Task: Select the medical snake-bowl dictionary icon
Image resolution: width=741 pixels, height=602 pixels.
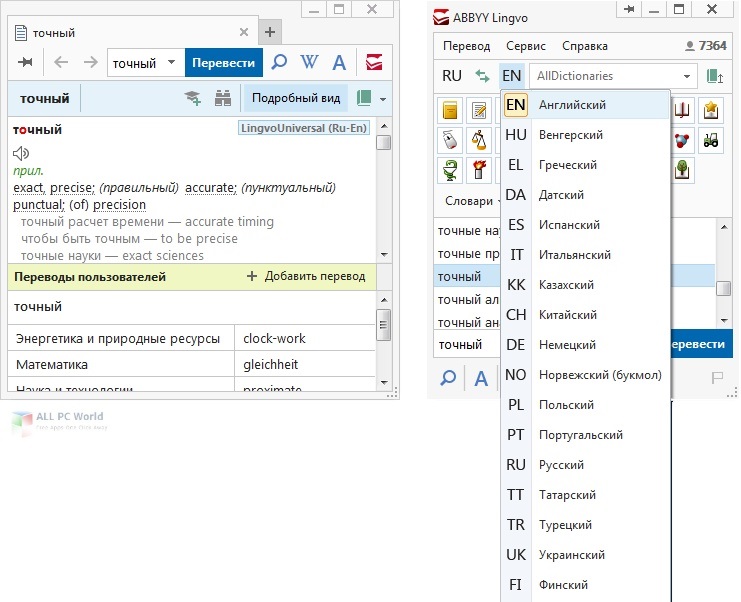Action: [450, 170]
